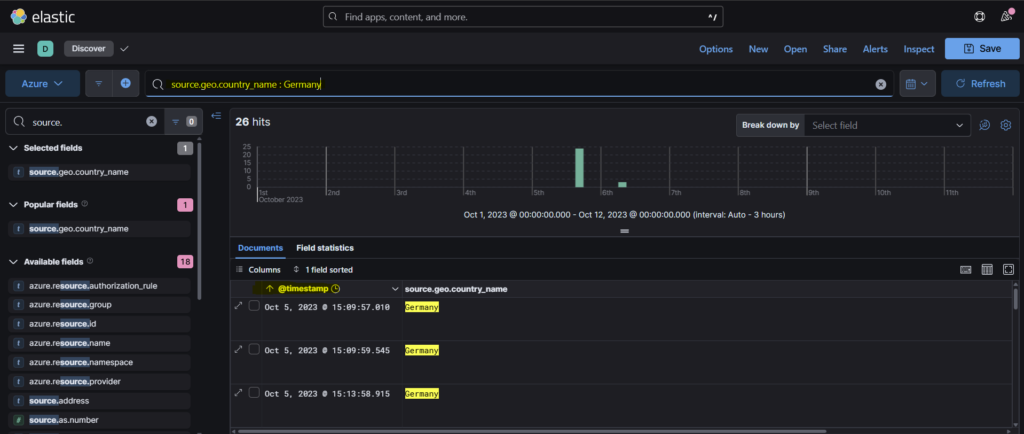The height and width of the screenshot is (434, 1024).
Task: Open the Inspect menu item
Action: pos(918,49)
